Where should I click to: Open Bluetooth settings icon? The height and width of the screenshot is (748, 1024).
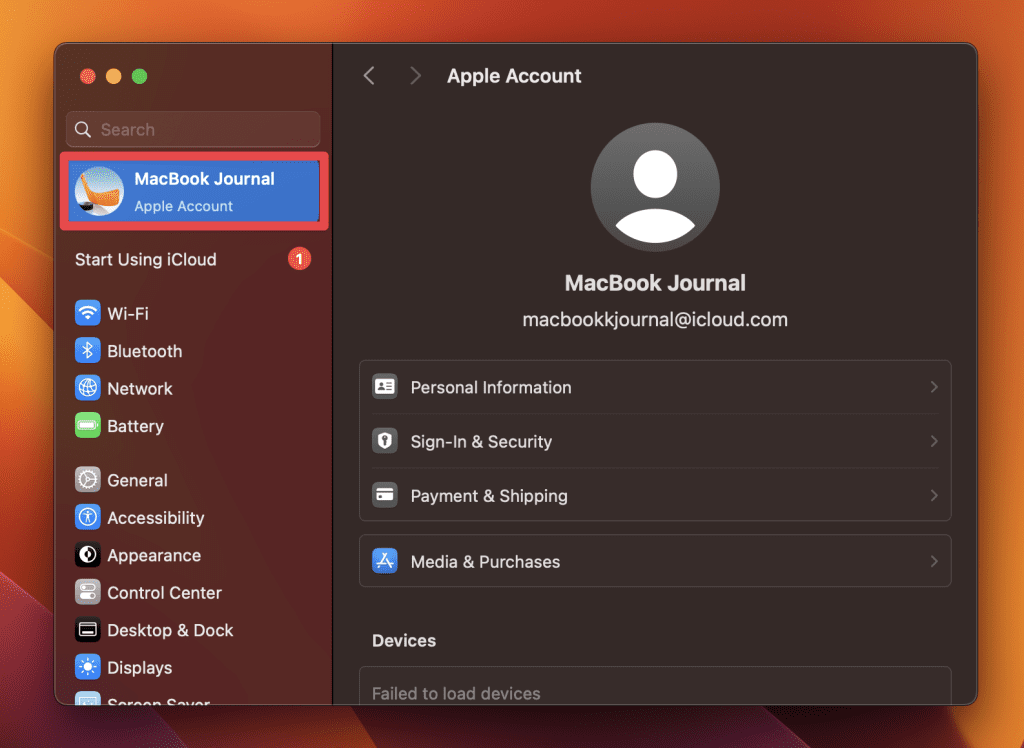[x=88, y=351]
